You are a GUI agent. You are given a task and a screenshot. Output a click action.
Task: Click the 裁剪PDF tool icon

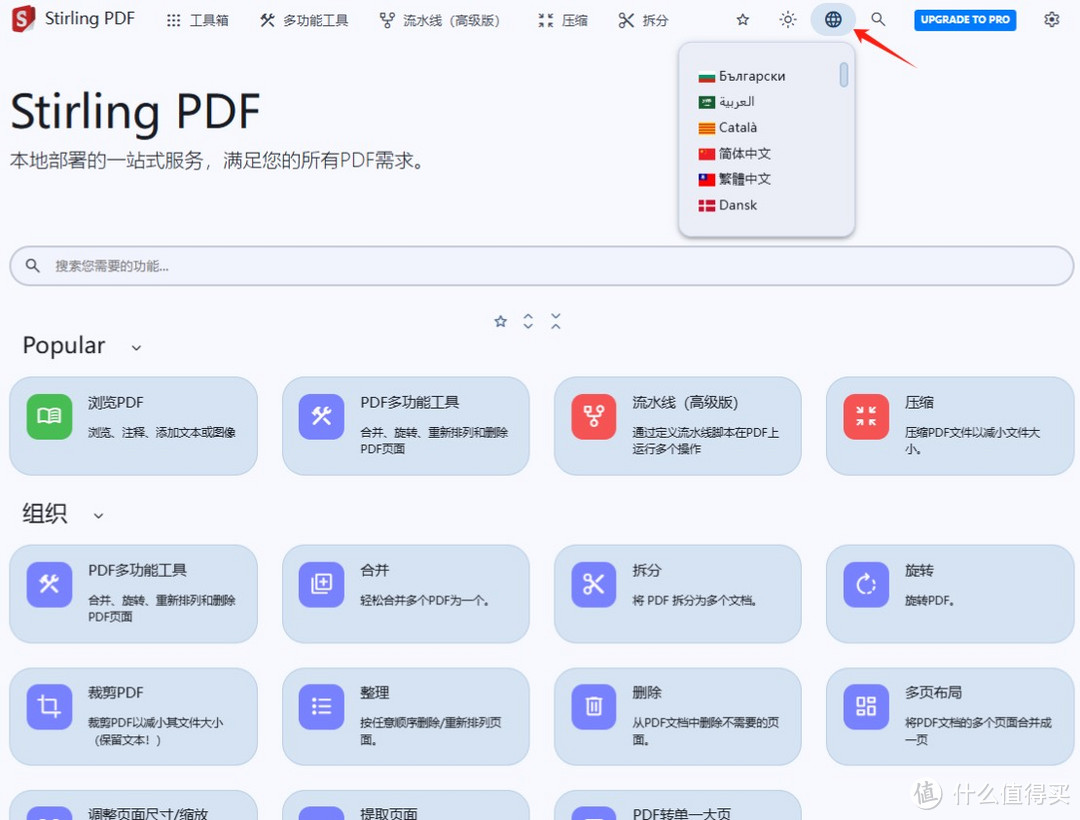[49, 707]
